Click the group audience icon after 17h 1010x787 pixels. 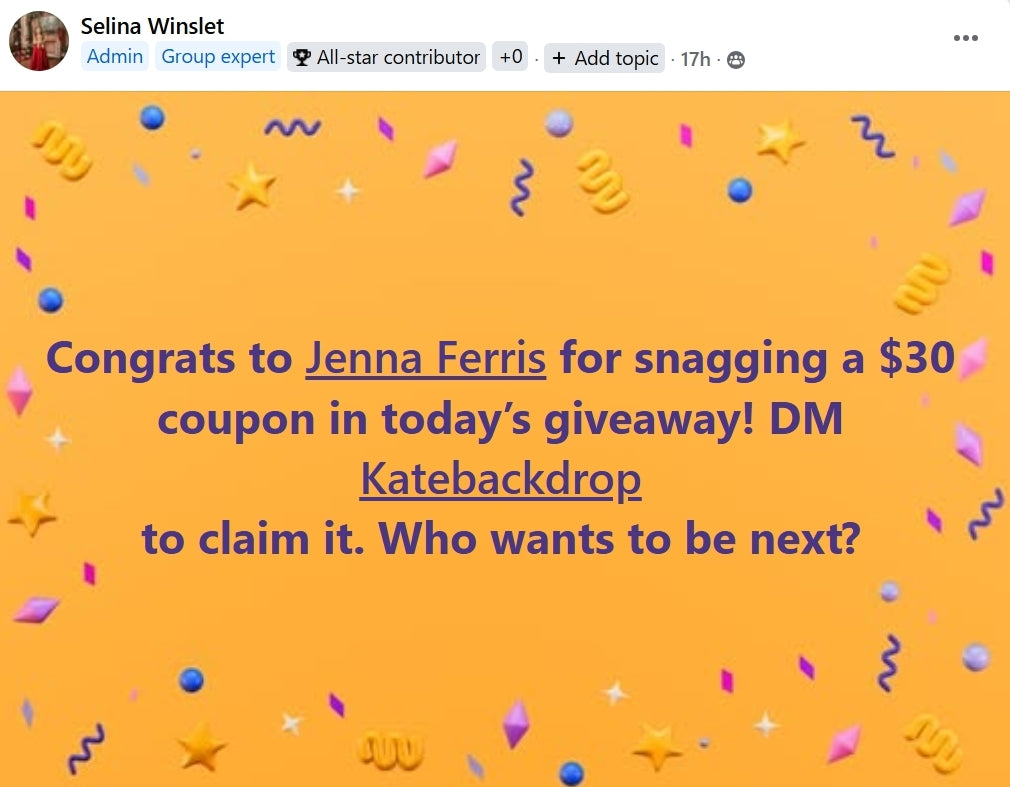[736, 60]
